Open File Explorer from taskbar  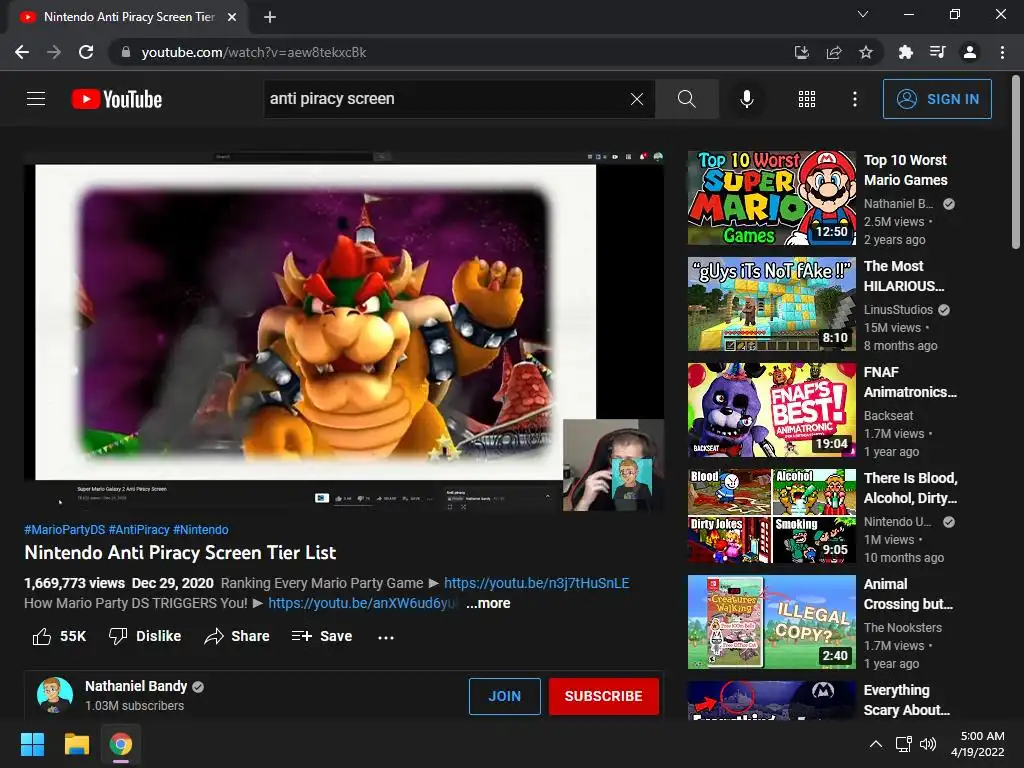pyautogui.click(x=76, y=744)
